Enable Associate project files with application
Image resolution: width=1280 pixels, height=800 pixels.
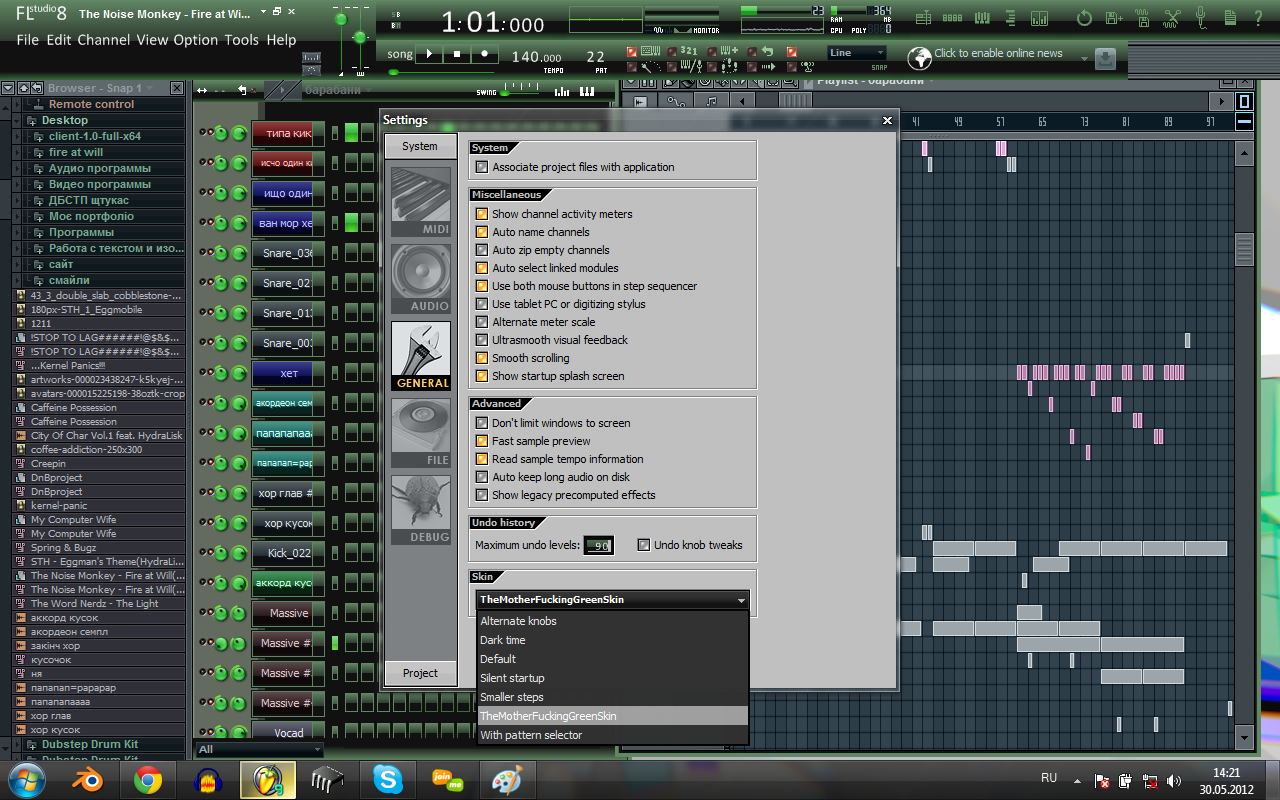482,167
